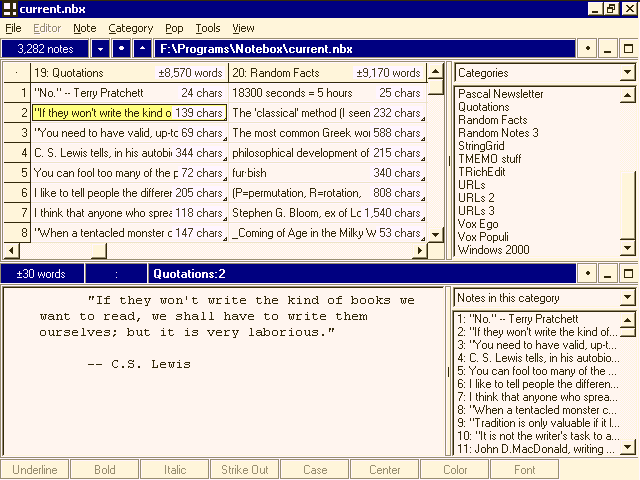Maximize the grid panel via path bar square button
Screen dimensions: 640x480
coord(629,49)
